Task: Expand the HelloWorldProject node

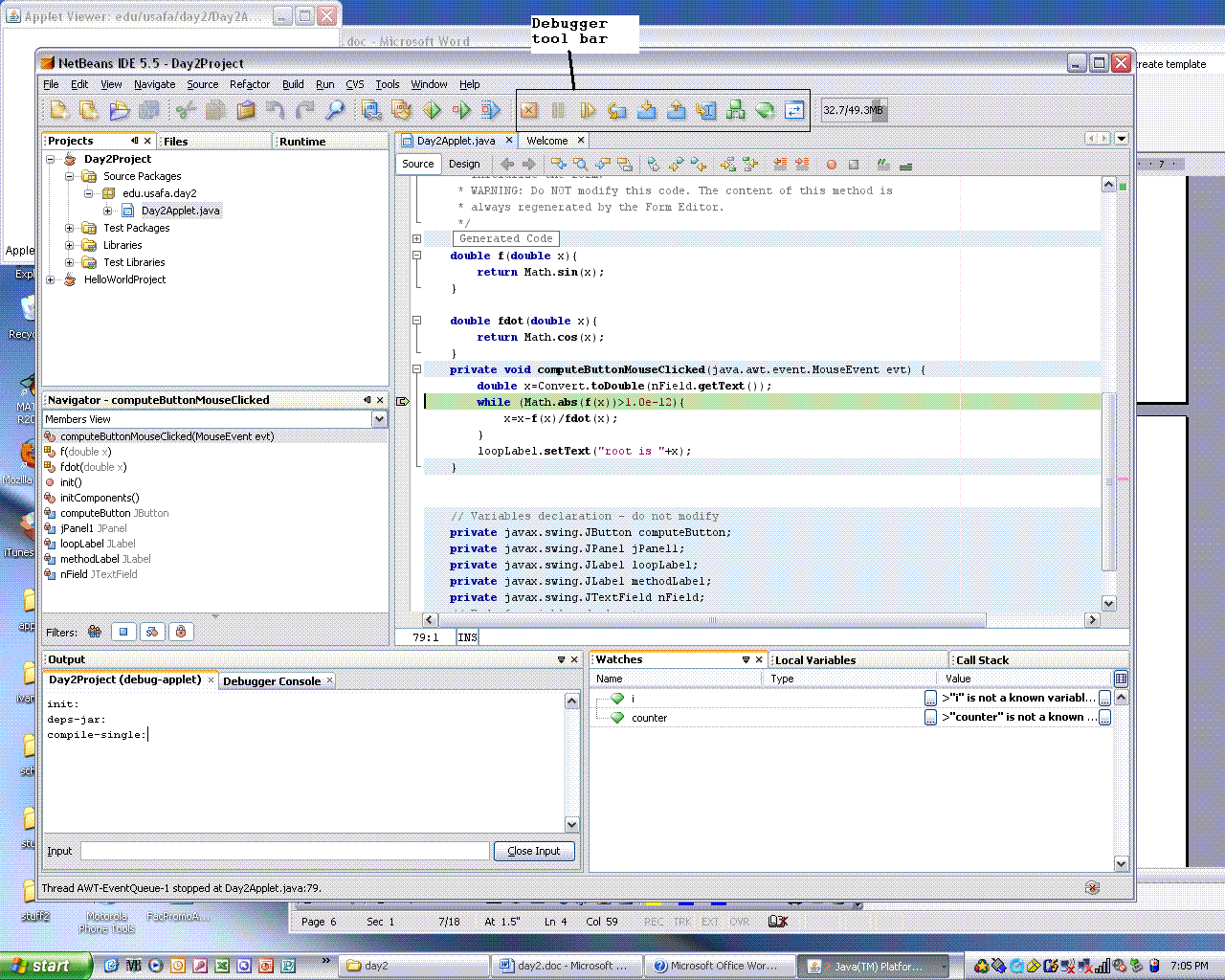Action: point(51,279)
